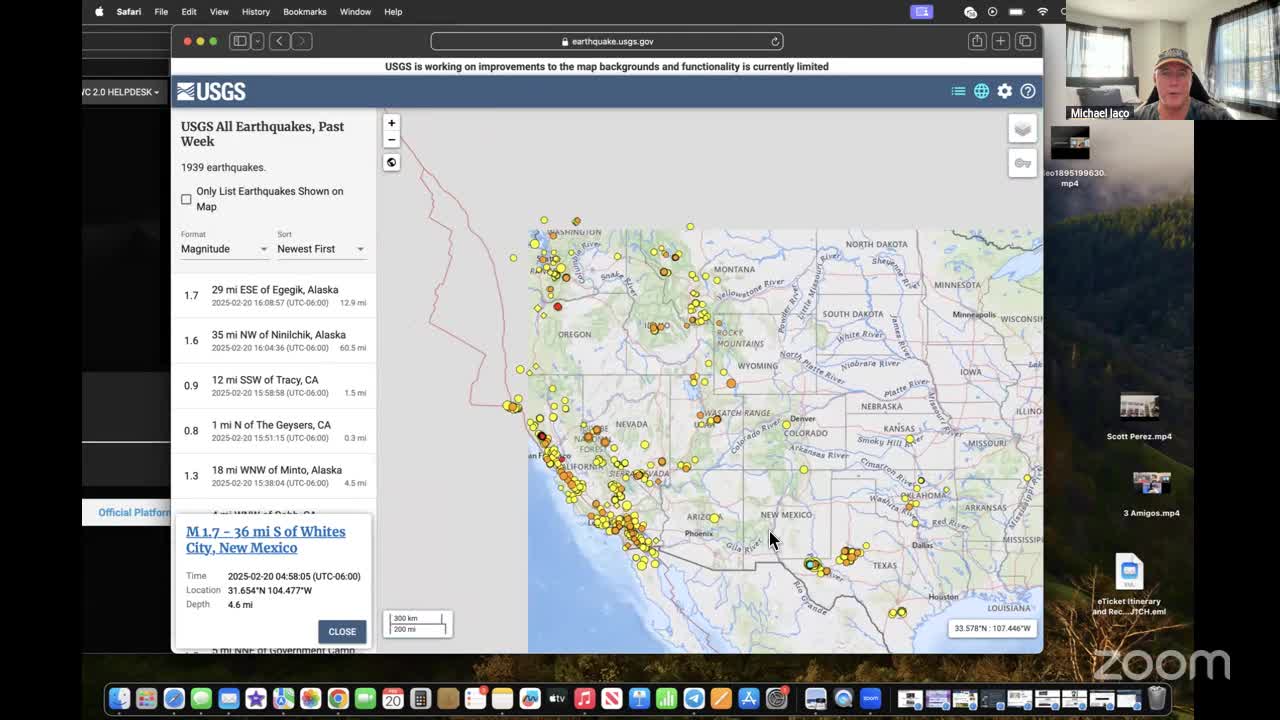
Task: Enable Only List Earthquakes Shown on Map
Action: click(186, 199)
